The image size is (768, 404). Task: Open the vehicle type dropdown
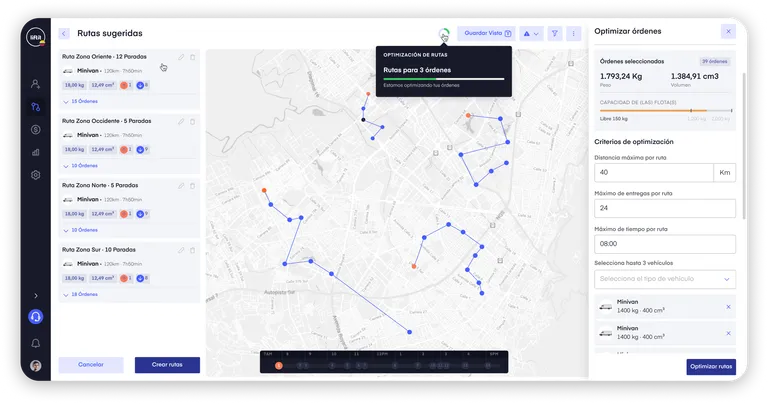(665, 279)
